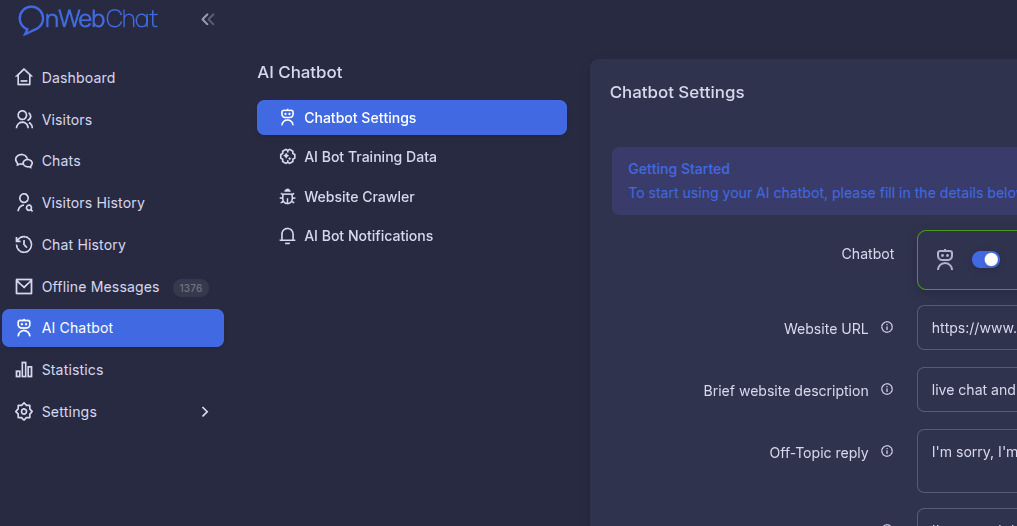1017x526 pixels.
Task: Click the OnWebChat logo
Action: coord(89,19)
